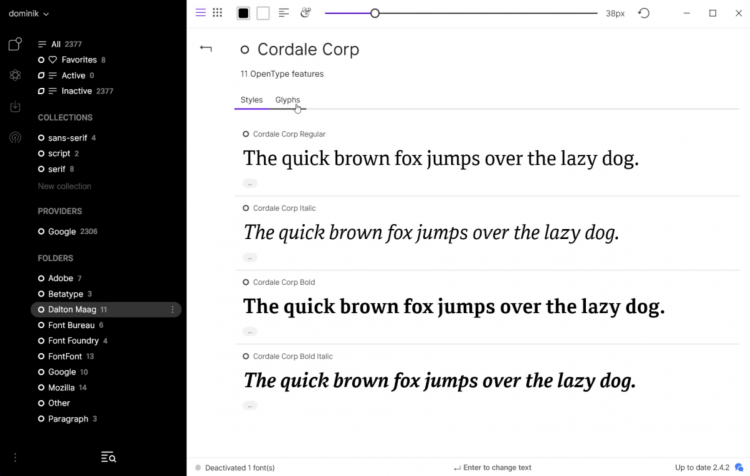The width and height of the screenshot is (750, 476).
Task: Click 'Deactivated 1 font(s)' status message
Action: (240, 468)
